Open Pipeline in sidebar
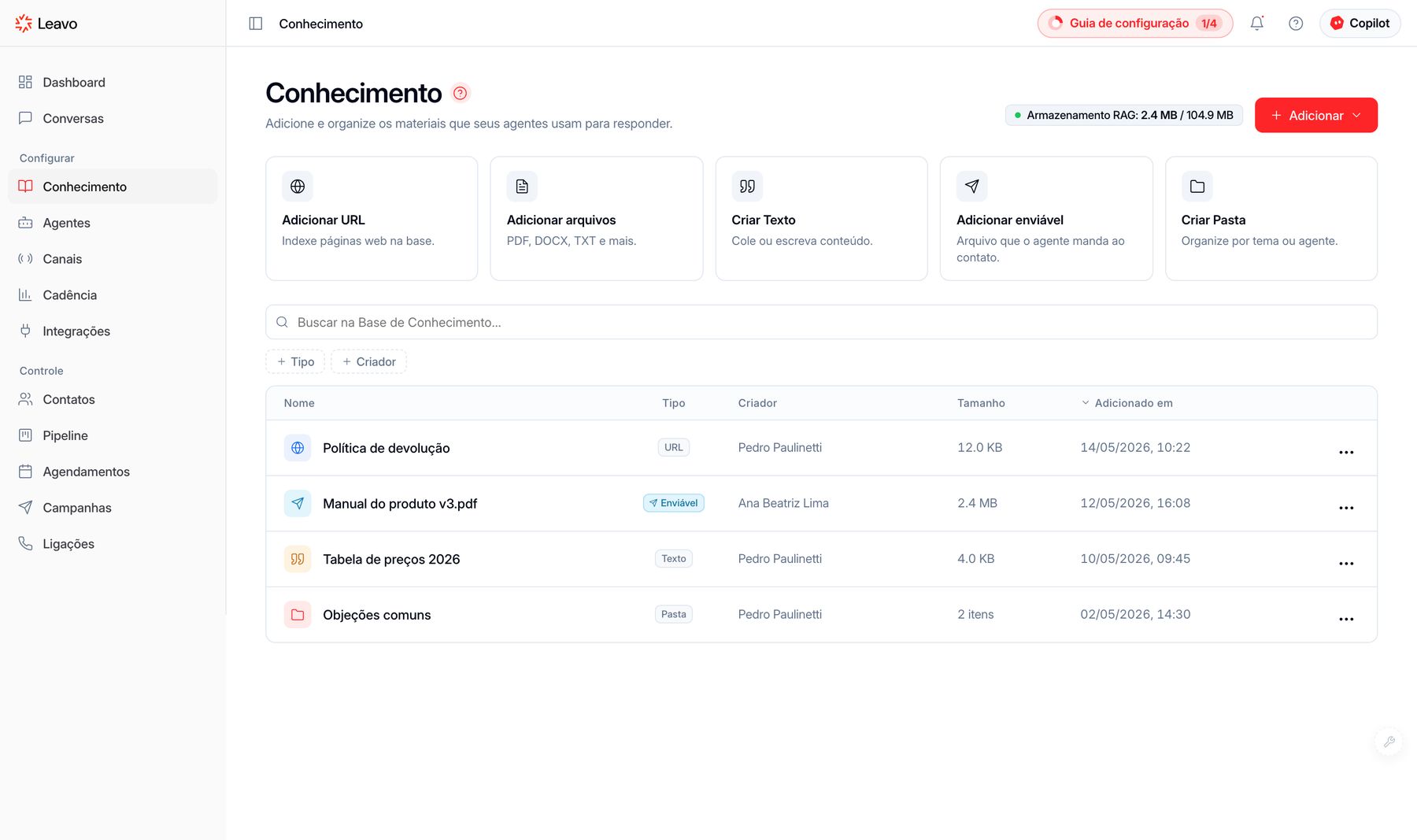 click(x=113, y=435)
